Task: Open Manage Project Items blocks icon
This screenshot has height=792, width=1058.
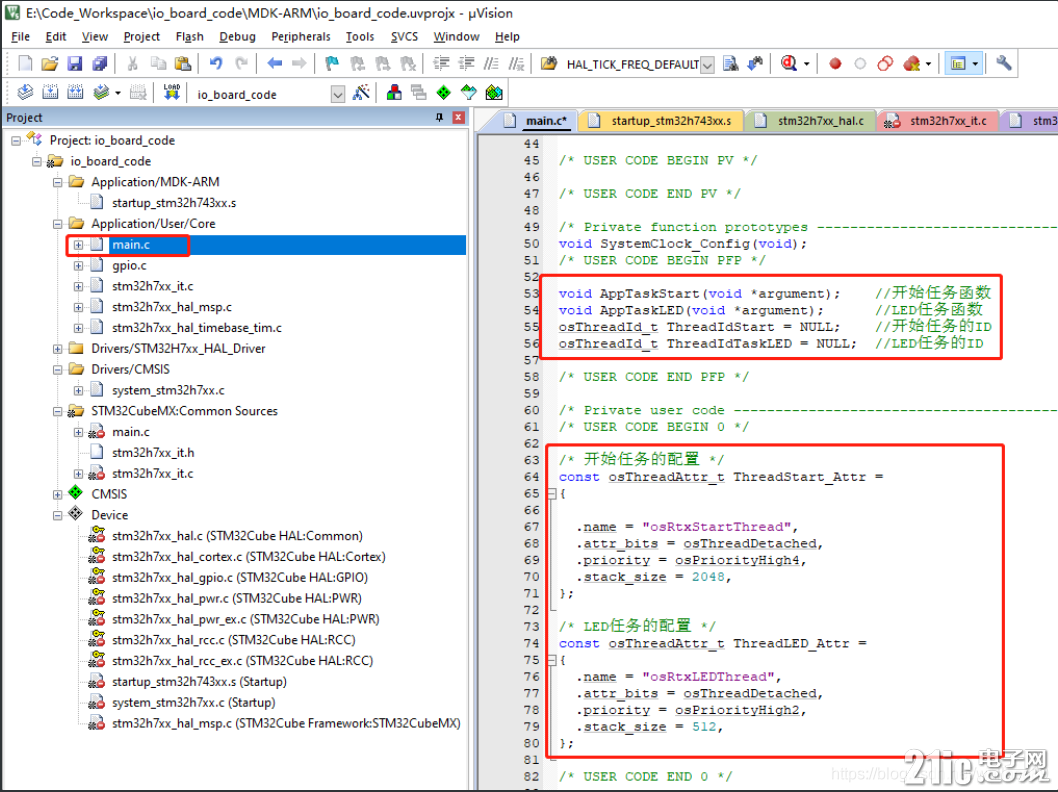Action: (x=394, y=92)
